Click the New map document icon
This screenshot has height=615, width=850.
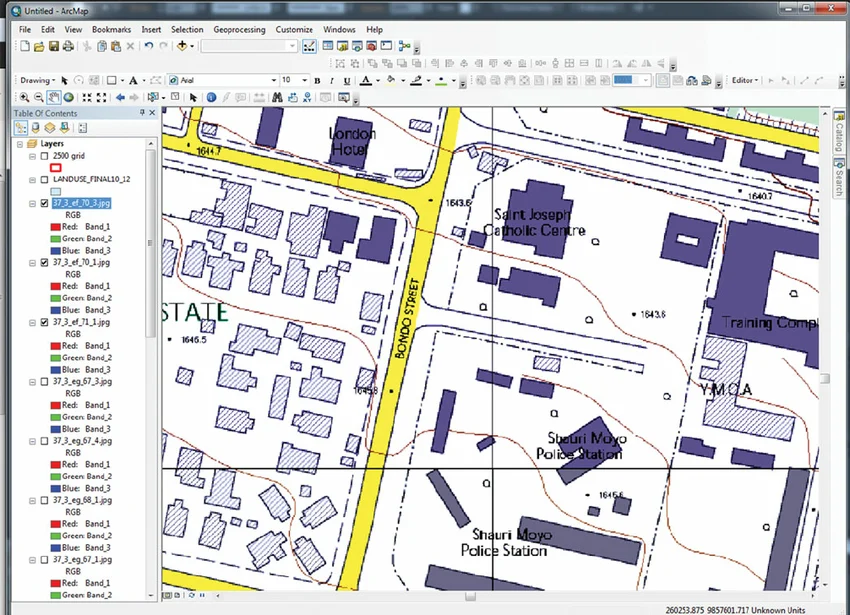[25, 46]
